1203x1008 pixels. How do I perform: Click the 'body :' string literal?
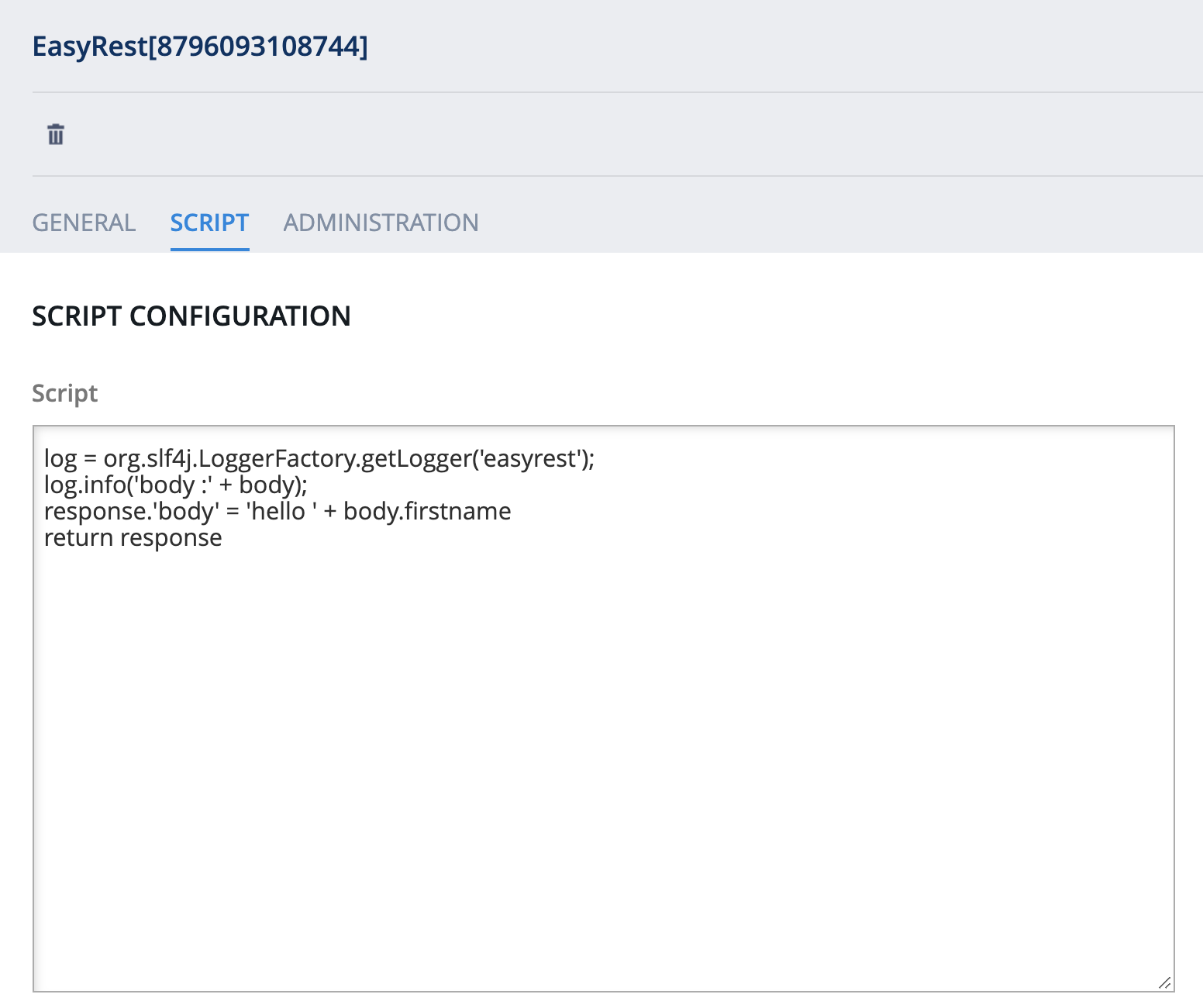[174, 485]
